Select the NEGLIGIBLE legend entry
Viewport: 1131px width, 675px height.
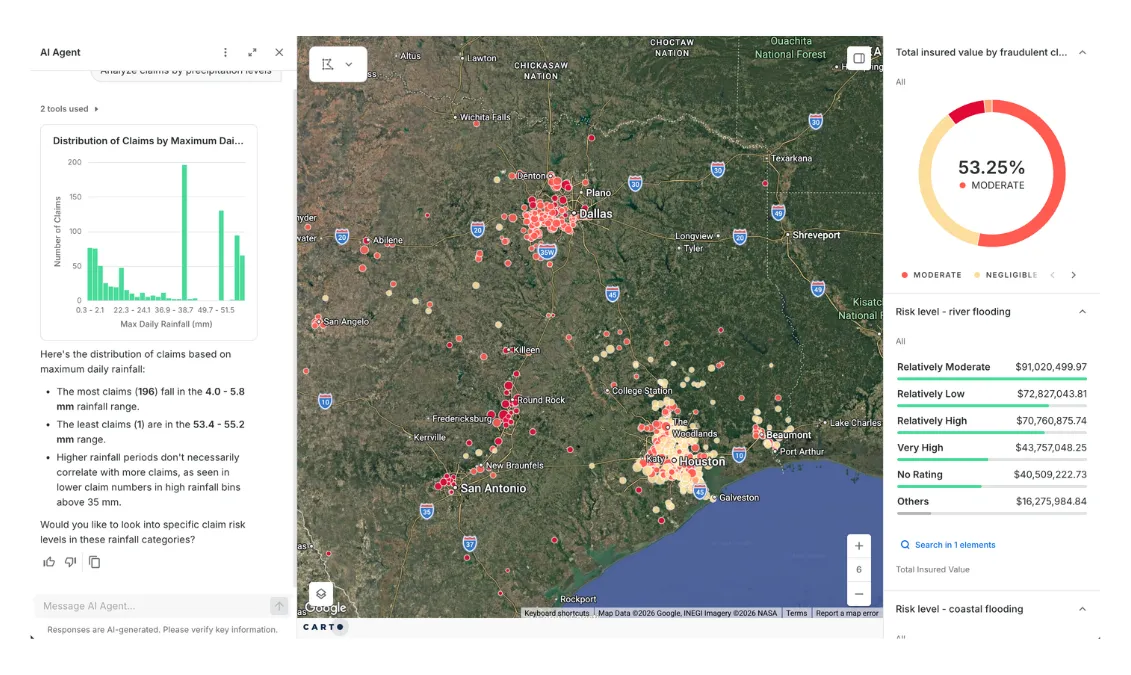(1005, 275)
